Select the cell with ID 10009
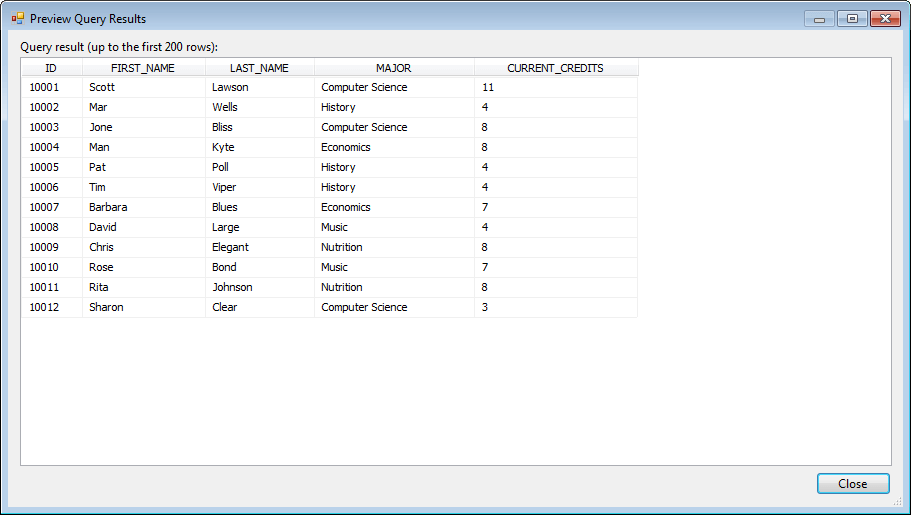 (52, 248)
